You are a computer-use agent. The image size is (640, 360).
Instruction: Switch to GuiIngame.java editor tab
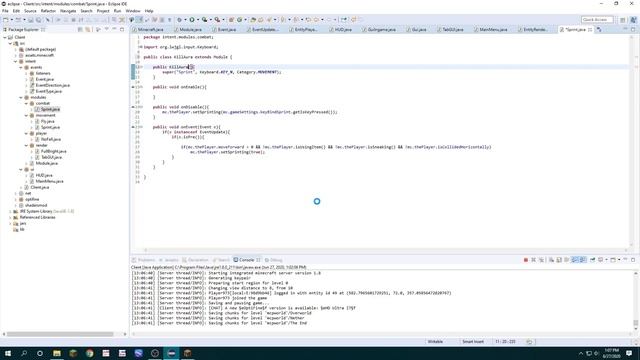click(381, 29)
